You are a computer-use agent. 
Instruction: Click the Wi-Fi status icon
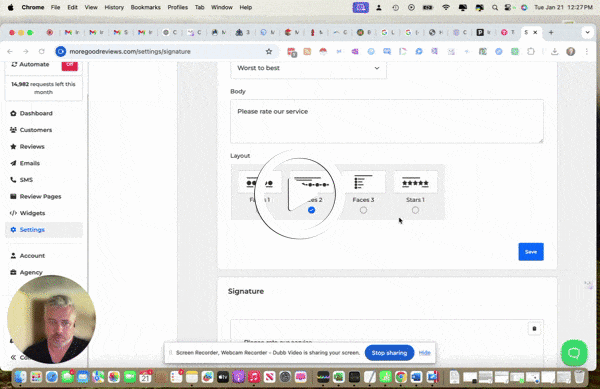pos(446,7)
